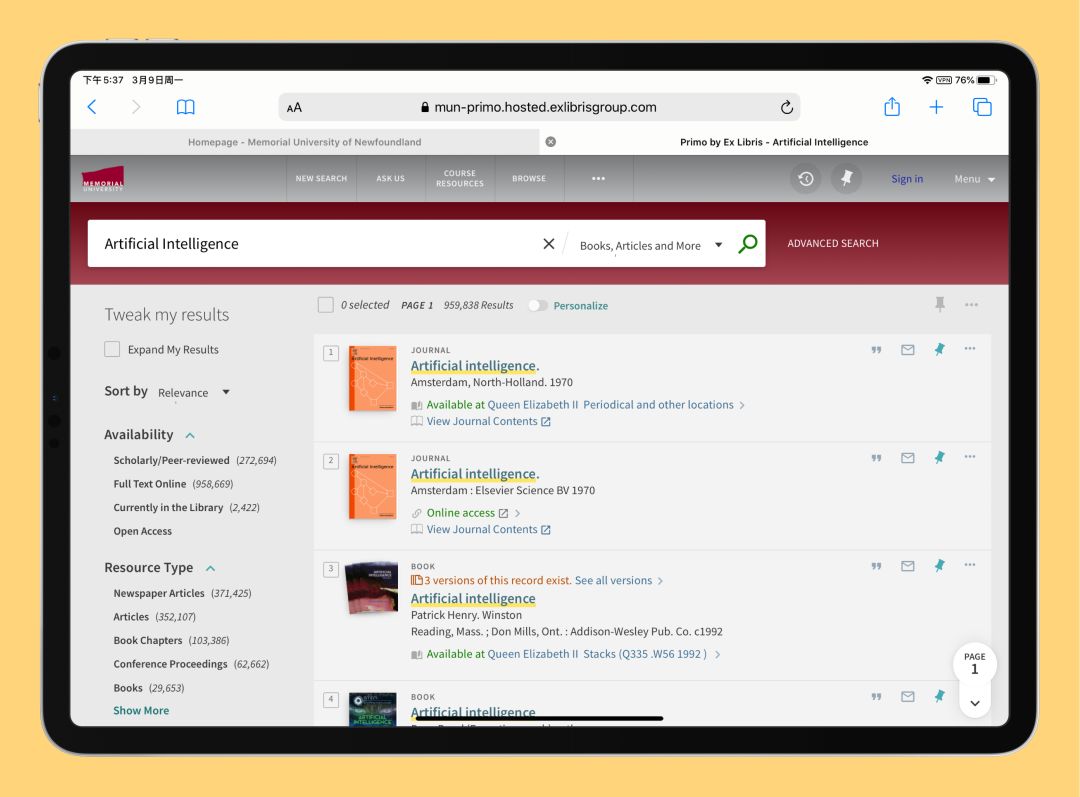Open the NEW SEARCH menu item
The height and width of the screenshot is (797, 1080).
pyautogui.click(x=322, y=178)
